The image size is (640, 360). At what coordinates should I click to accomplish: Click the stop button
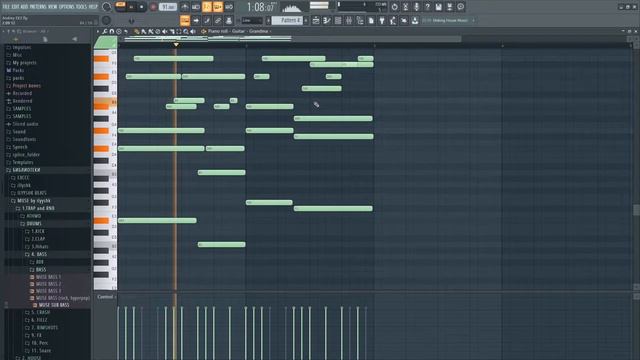tap(142, 7)
